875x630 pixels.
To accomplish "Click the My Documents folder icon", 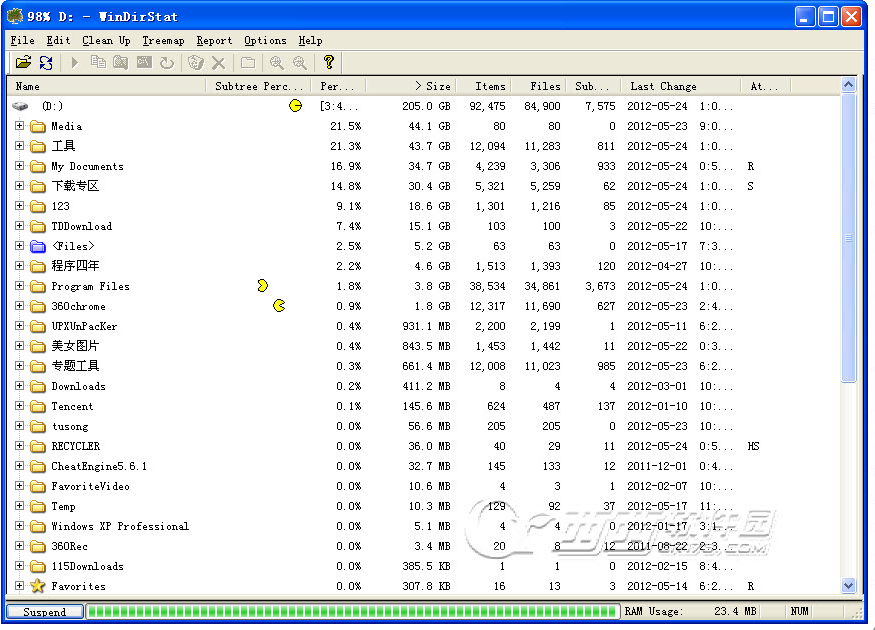I will tap(38, 166).
